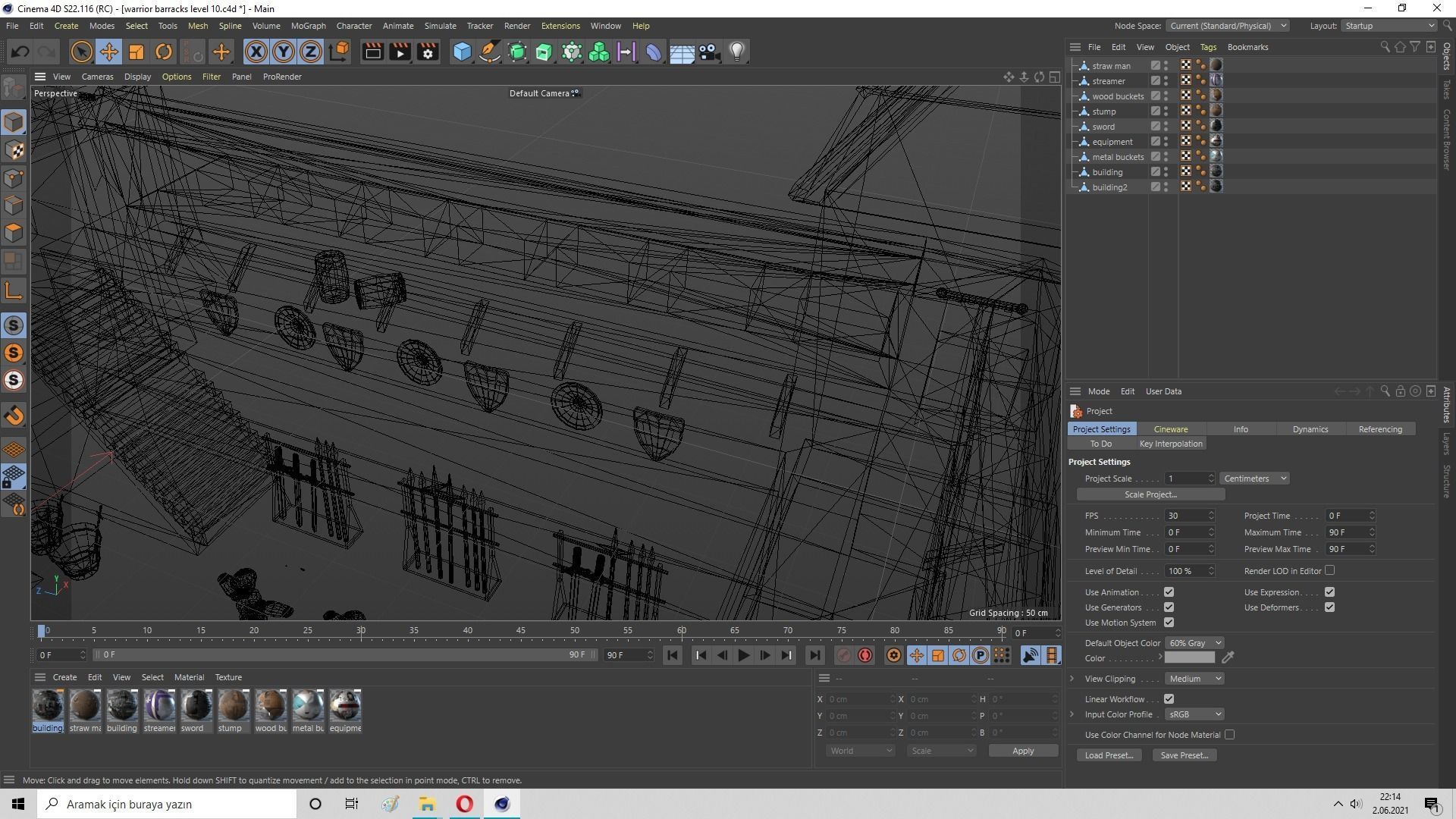1456x819 pixels.
Task: Add a Light object
Action: click(736, 52)
